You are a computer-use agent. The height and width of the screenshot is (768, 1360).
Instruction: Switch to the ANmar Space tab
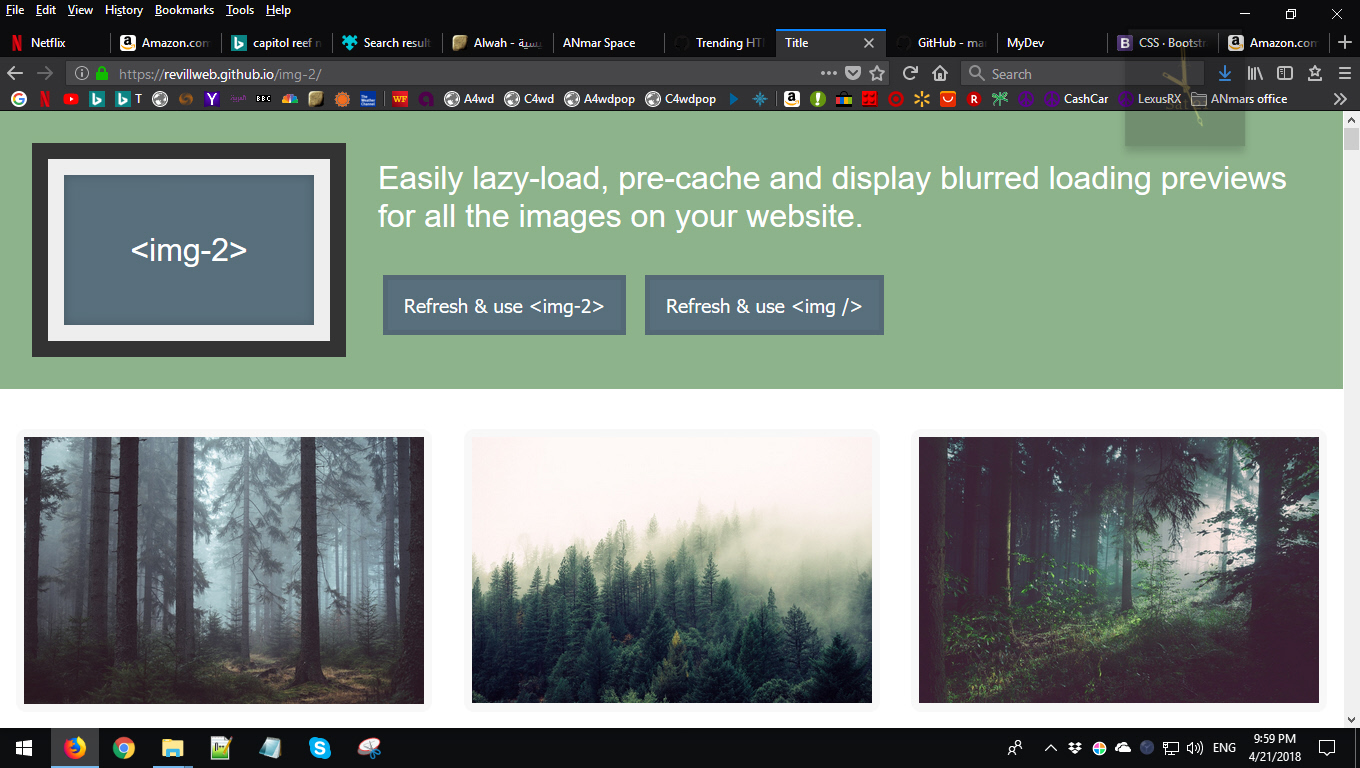click(599, 43)
